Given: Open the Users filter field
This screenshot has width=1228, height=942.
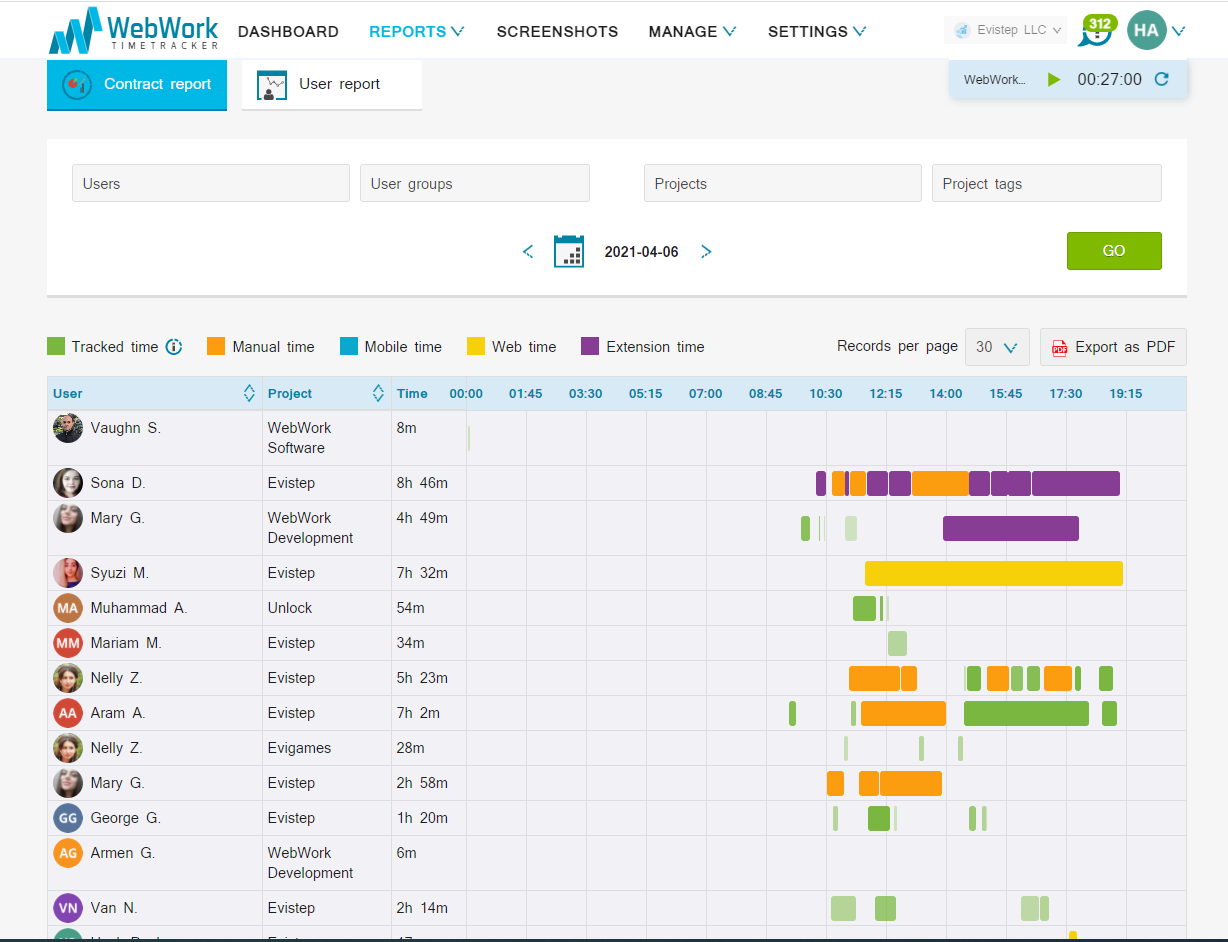Looking at the screenshot, I should click(211, 183).
